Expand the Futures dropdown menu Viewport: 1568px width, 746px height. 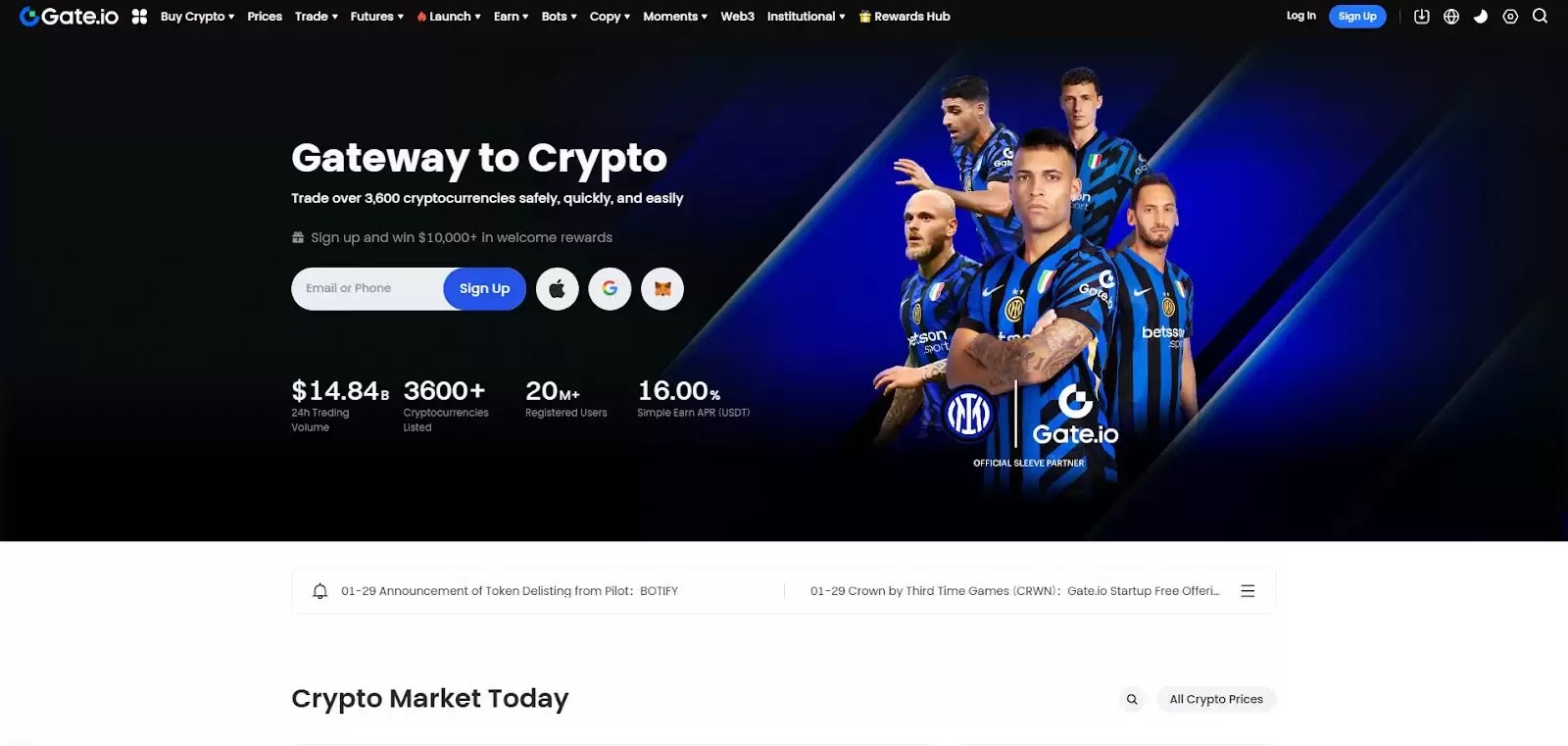pos(376,17)
